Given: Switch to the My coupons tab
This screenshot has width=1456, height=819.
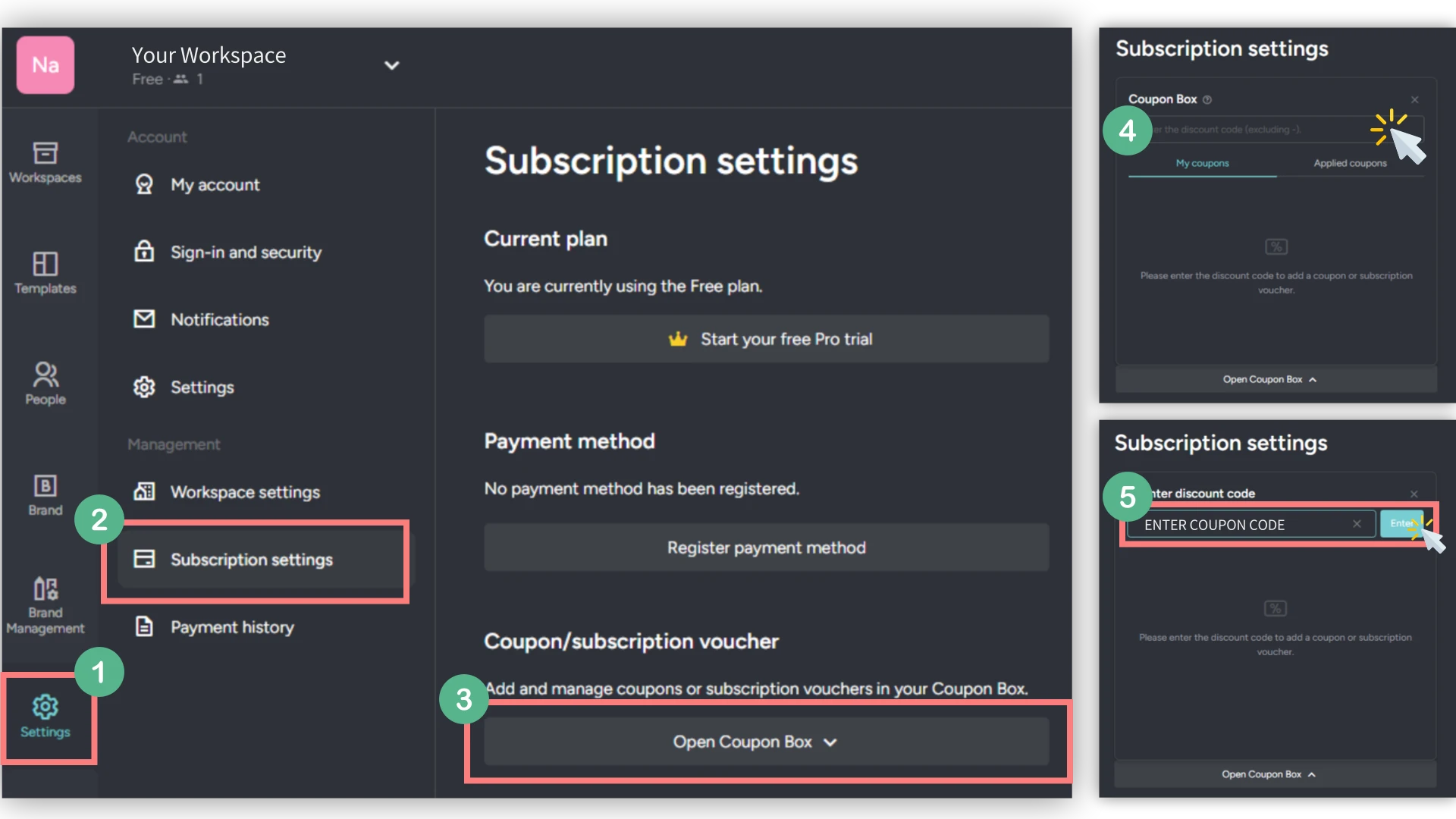Looking at the screenshot, I should click(x=1202, y=163).
